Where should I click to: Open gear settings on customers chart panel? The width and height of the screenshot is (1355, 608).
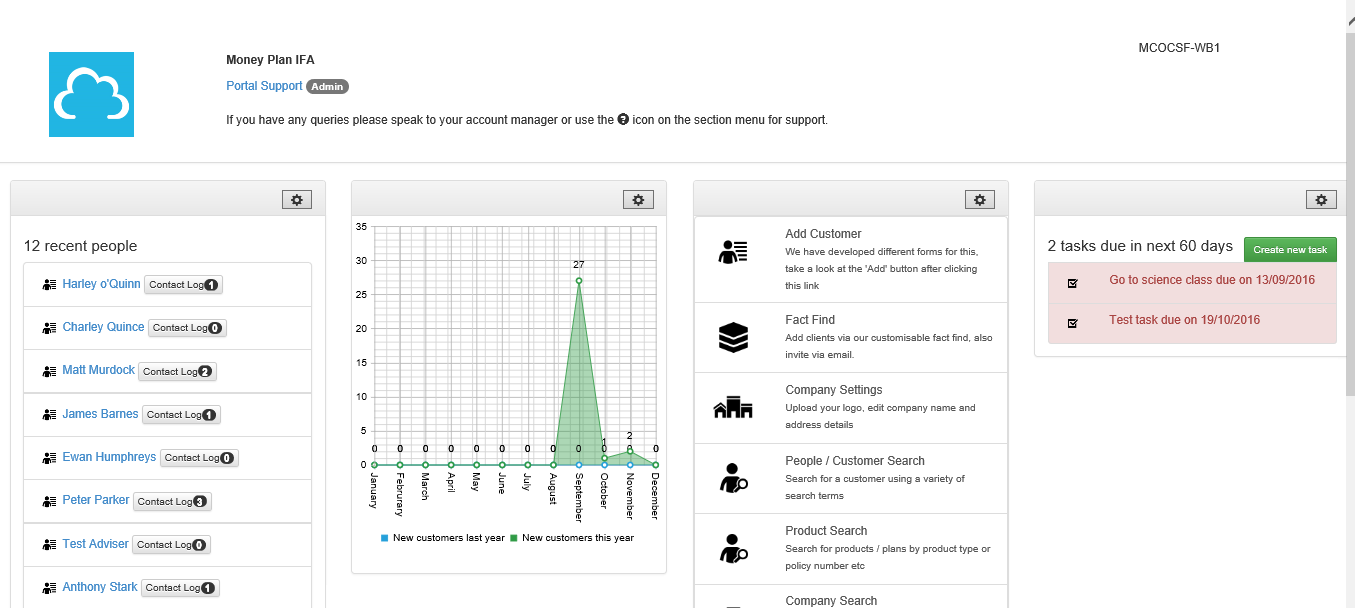[638, 200]
